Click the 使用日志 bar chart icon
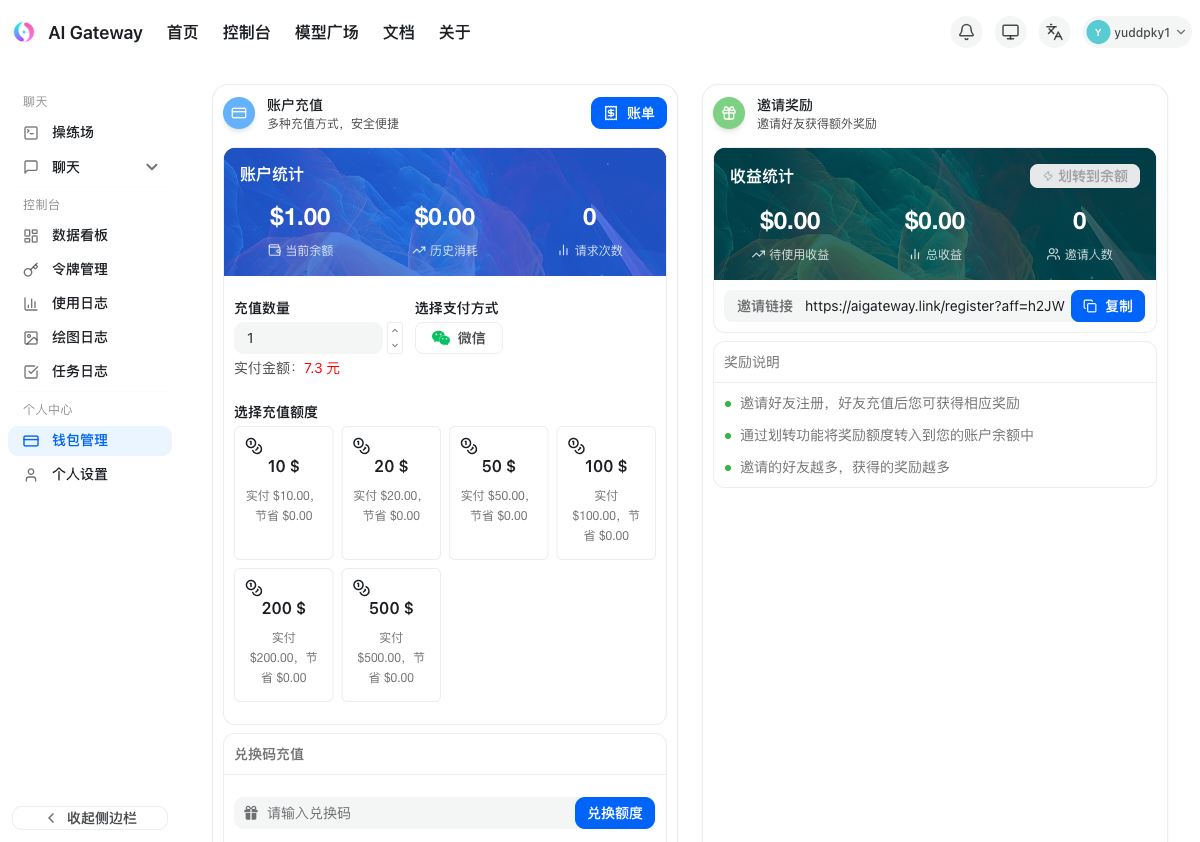This screenshot has height=842, width=1200. coord(31,303)
